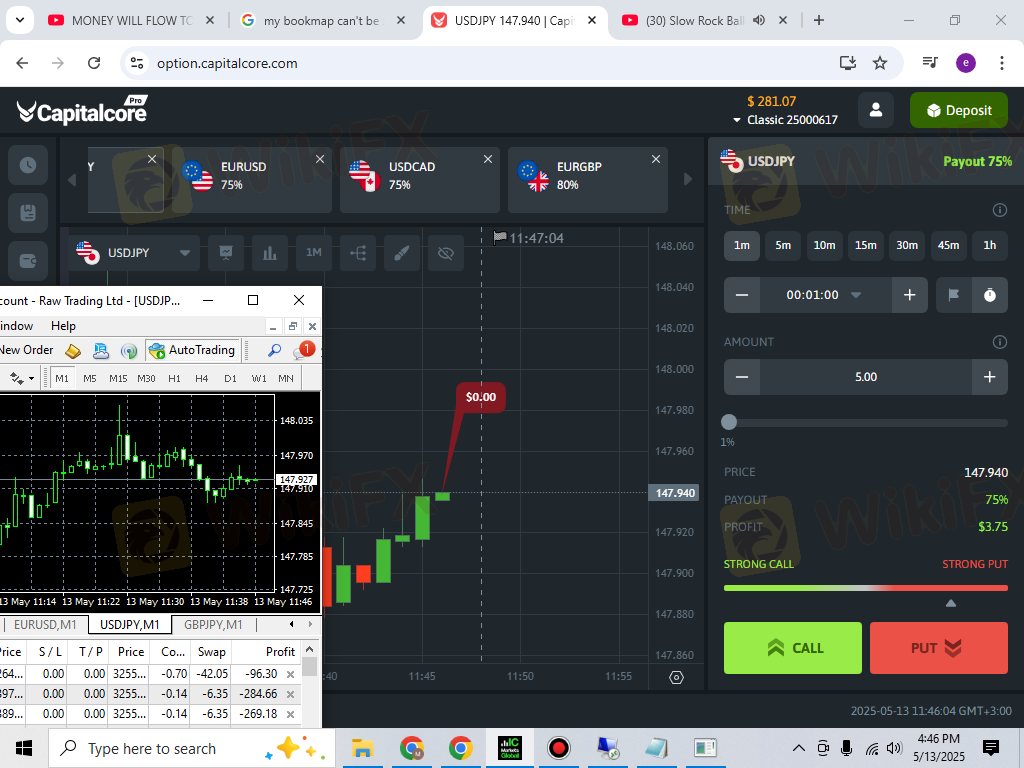Show TIME info icon
The height and width of the screenshot is (768, 1024).
(999, 210)
